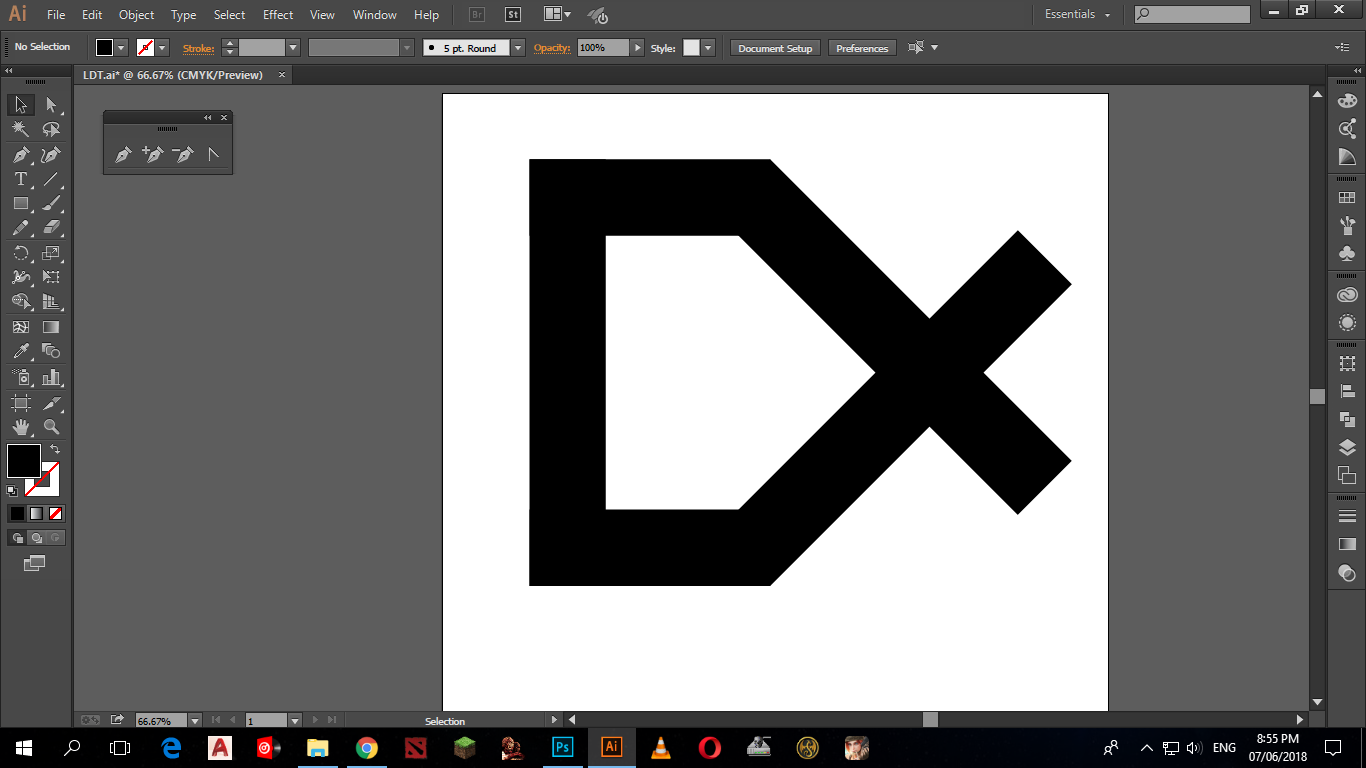Select the Pencil tool

click(x=21, y=228)
